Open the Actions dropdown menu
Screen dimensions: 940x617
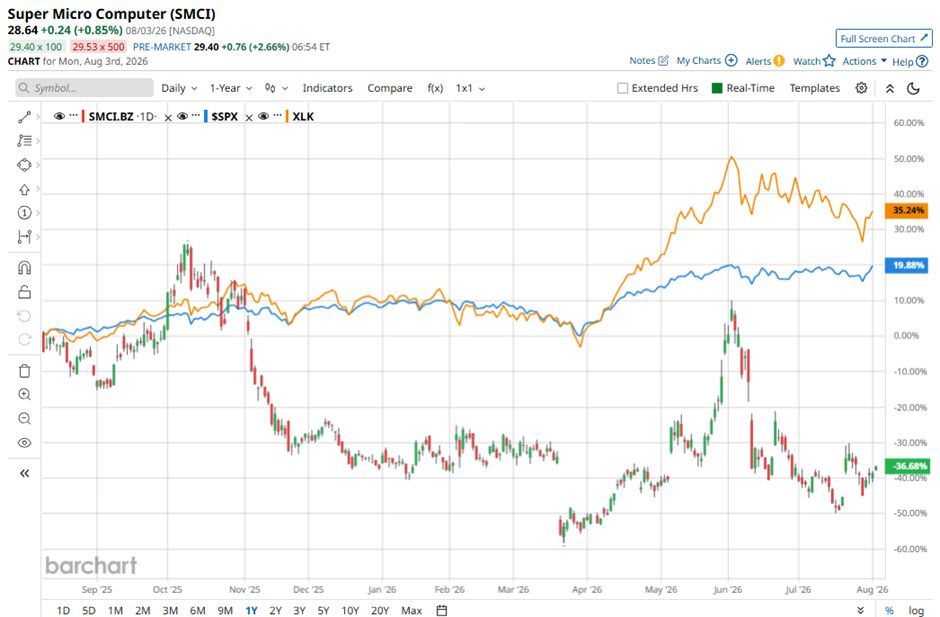tap(864, 61)
